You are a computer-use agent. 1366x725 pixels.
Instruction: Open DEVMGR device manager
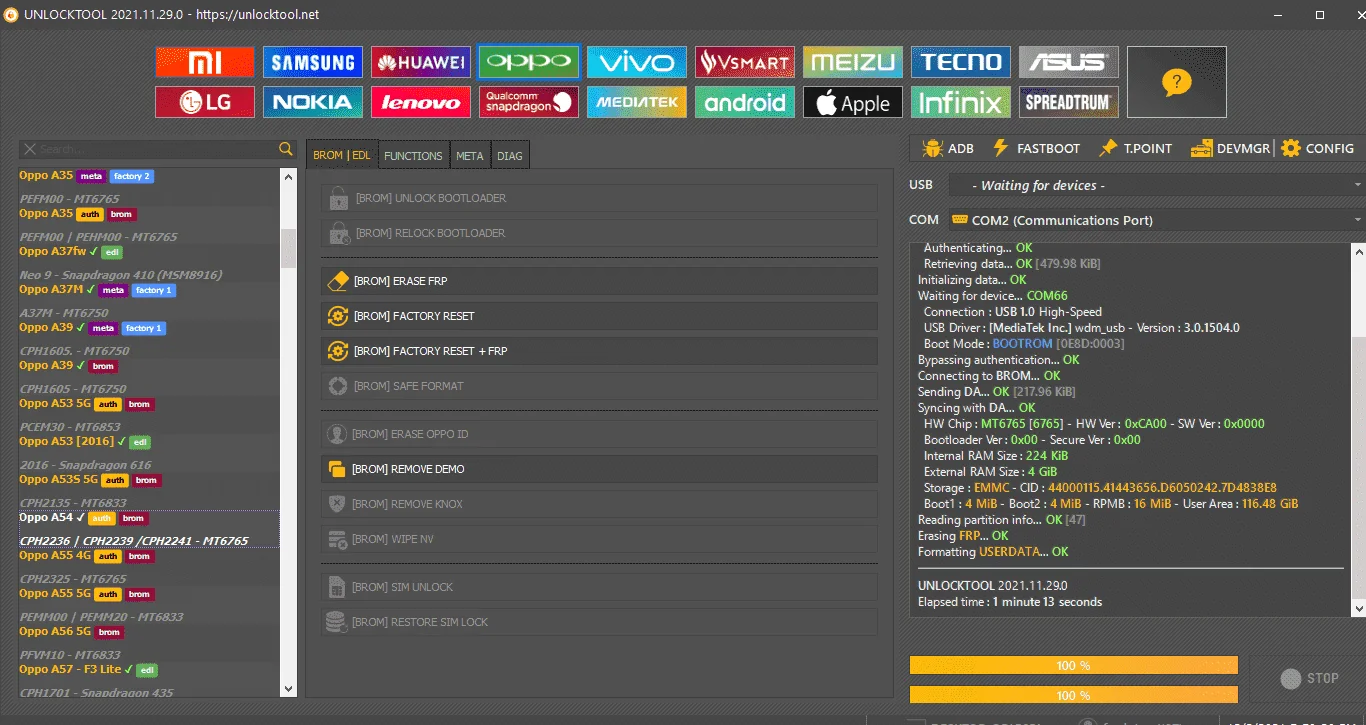(1230, 148)
